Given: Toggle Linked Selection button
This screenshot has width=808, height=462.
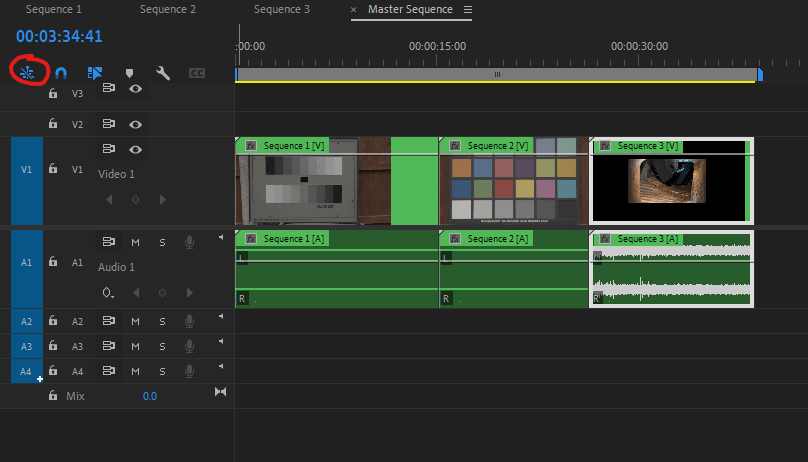Looking at the screenshot, I should 95,73.
